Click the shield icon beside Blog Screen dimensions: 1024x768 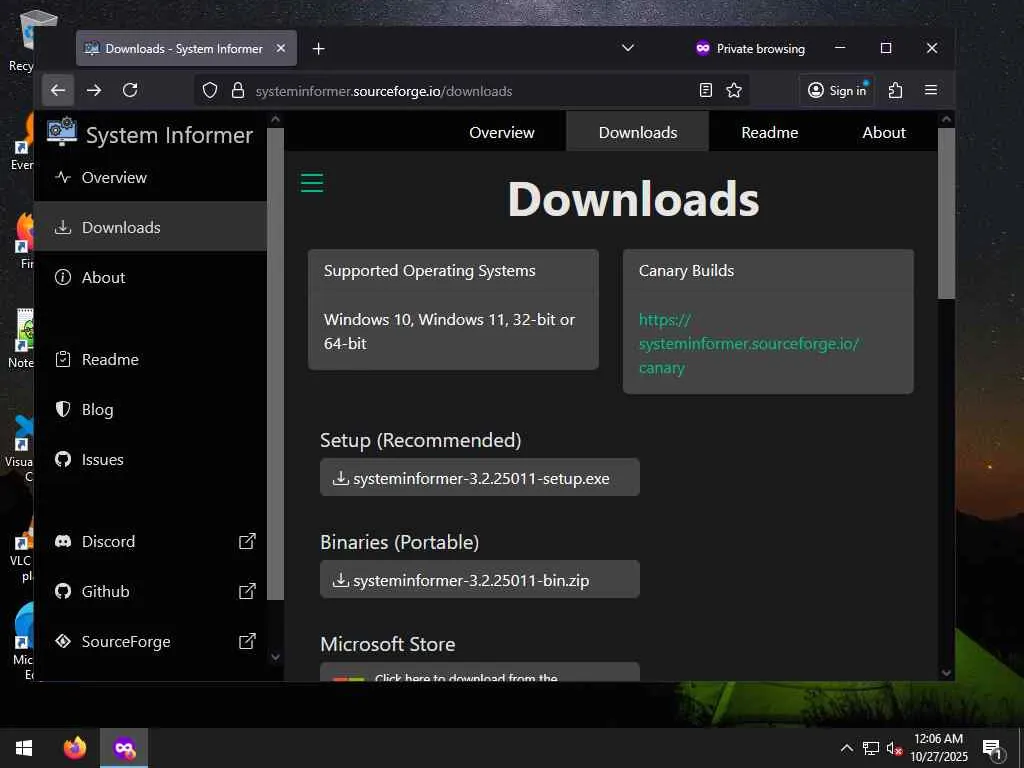point(63,409)
